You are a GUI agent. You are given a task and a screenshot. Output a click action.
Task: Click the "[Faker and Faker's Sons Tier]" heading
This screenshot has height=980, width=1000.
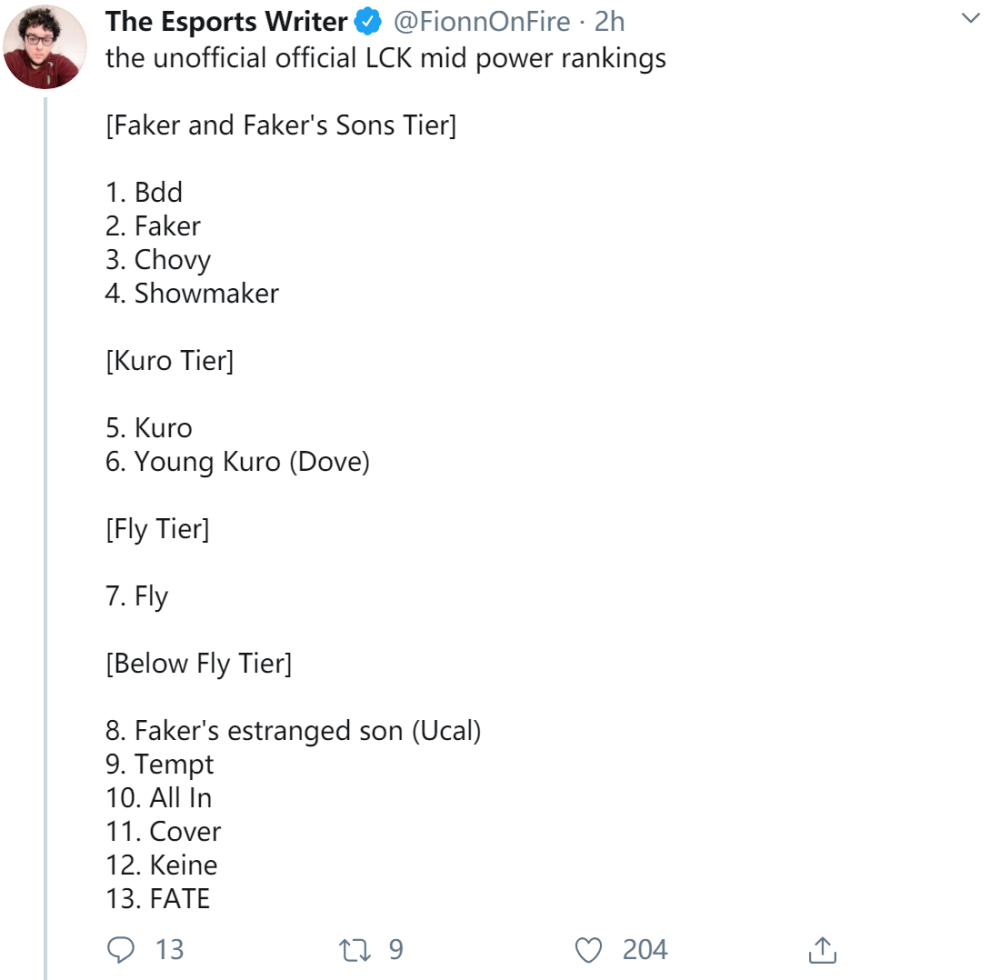click(281, 126)
